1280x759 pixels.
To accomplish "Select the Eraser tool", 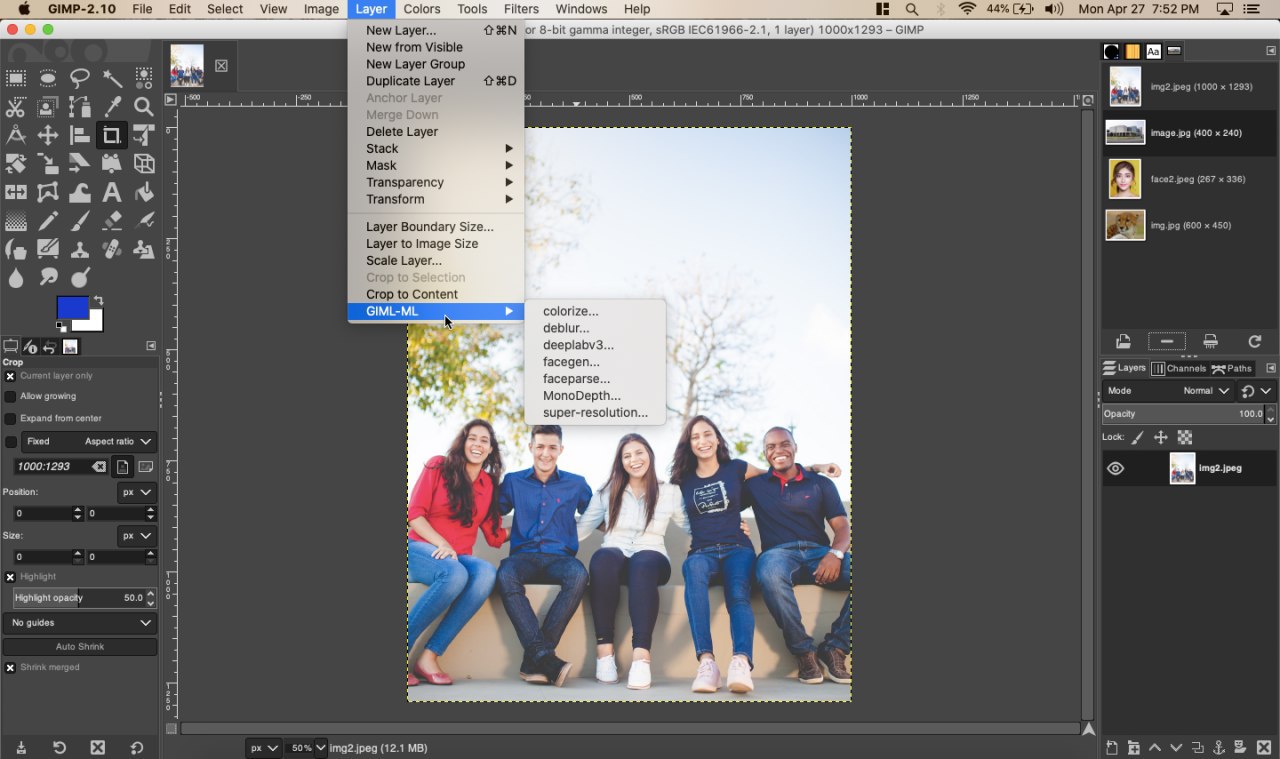I will coord(112,221).
